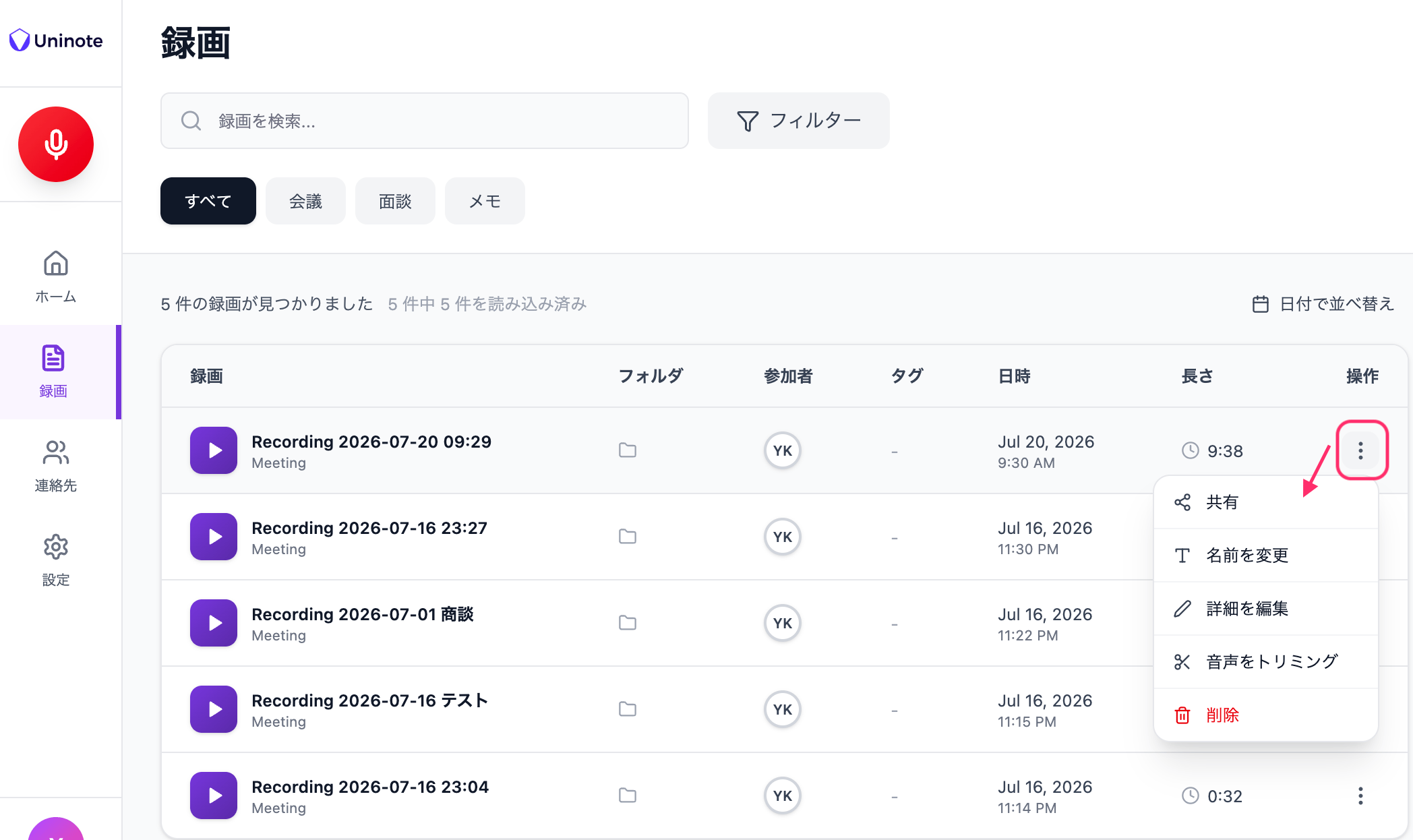1413x840 pixels.
Task: Click the 日時 column header
Action: coord(1014,376)
